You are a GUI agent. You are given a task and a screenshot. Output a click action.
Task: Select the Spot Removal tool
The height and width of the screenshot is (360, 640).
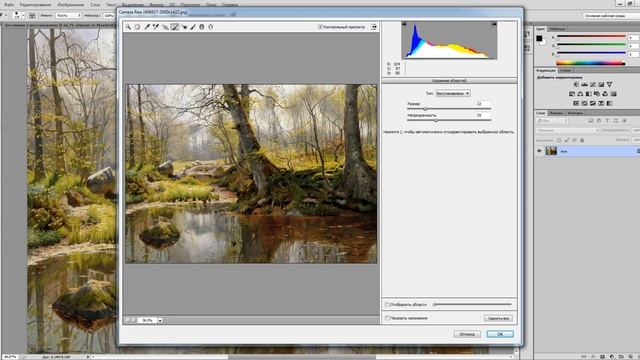click(x=175, y=27)
